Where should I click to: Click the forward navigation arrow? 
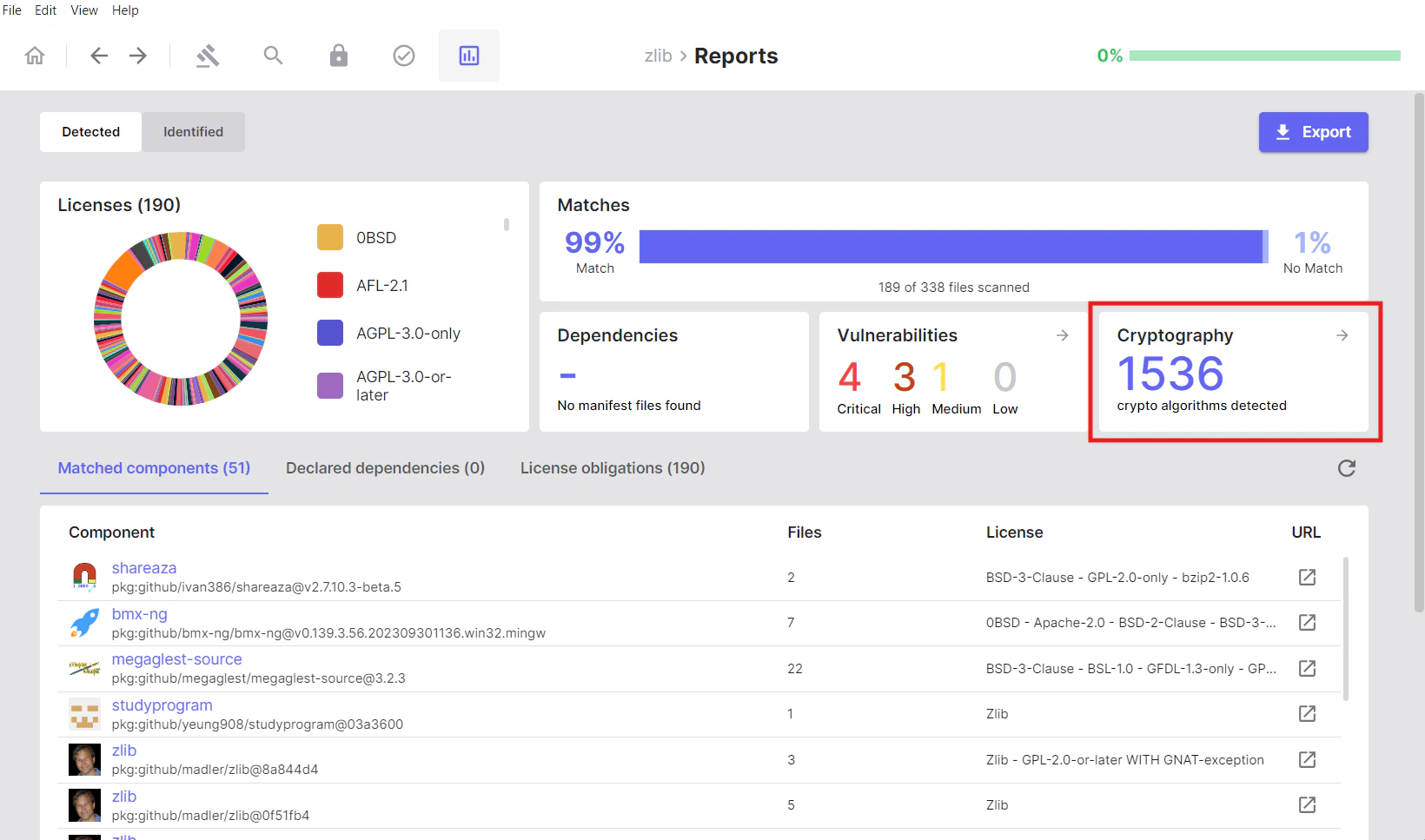137,55
